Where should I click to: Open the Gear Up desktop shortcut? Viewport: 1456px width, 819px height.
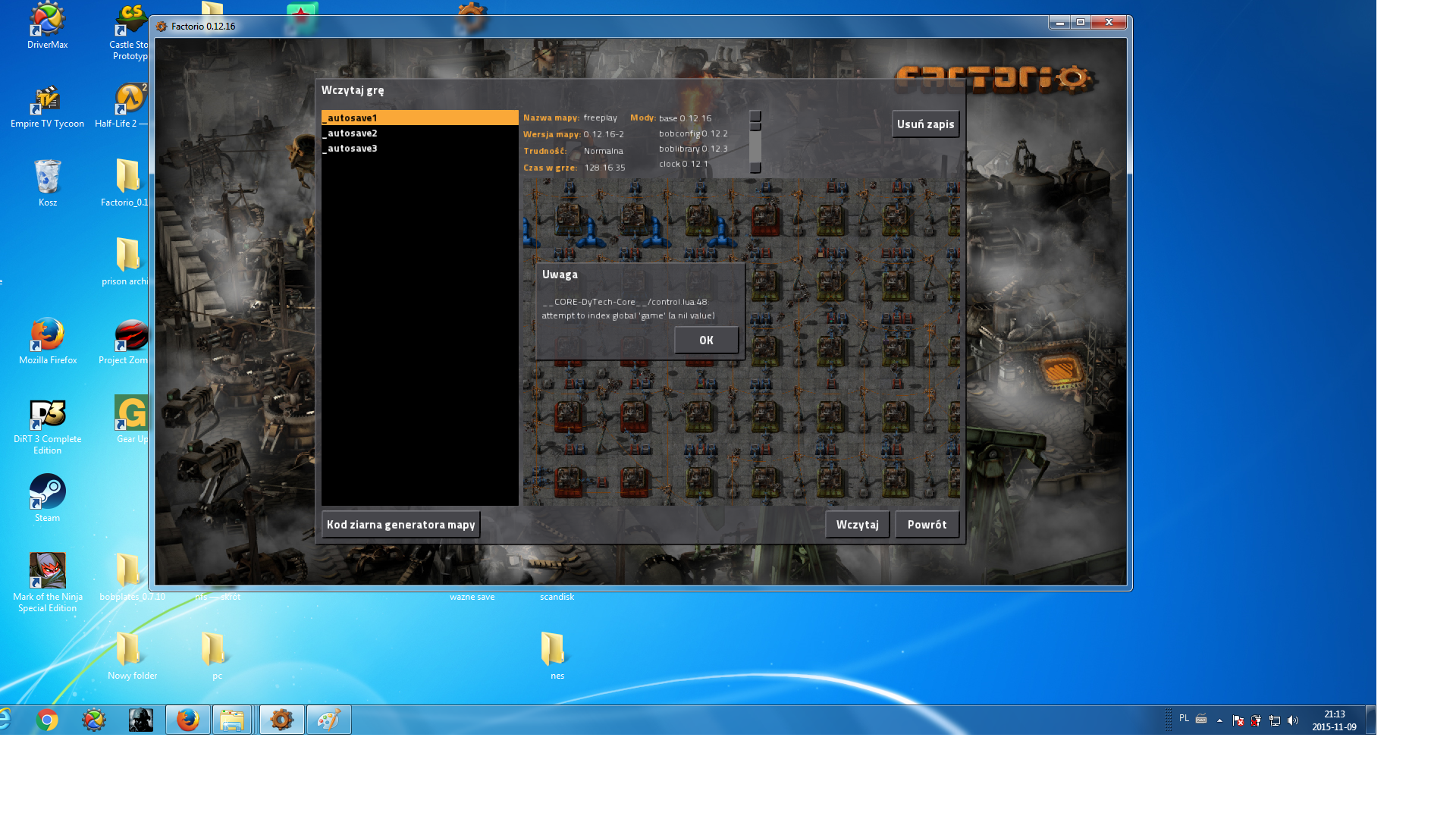pyautogui.click(x=131, y=419)
